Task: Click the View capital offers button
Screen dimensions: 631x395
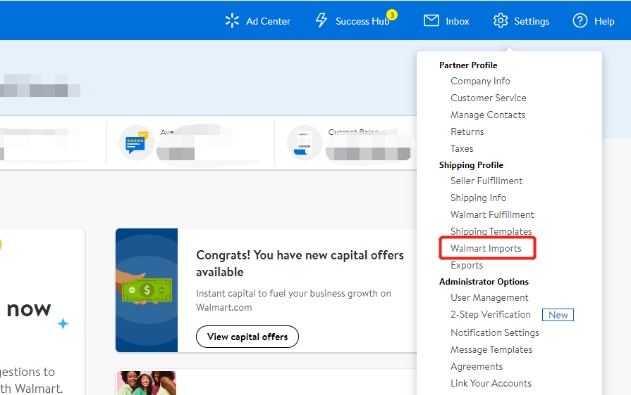Action: coord(247,337)
